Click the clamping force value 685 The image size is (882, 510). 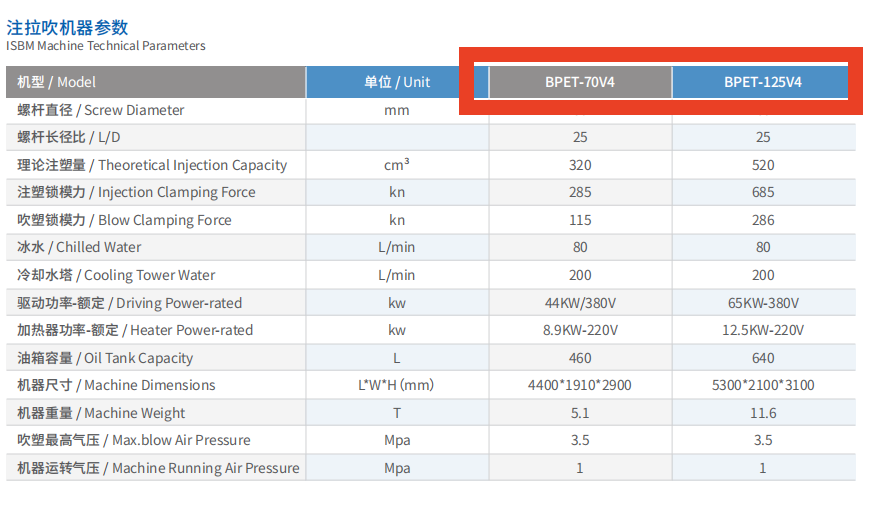pos(763,192)
